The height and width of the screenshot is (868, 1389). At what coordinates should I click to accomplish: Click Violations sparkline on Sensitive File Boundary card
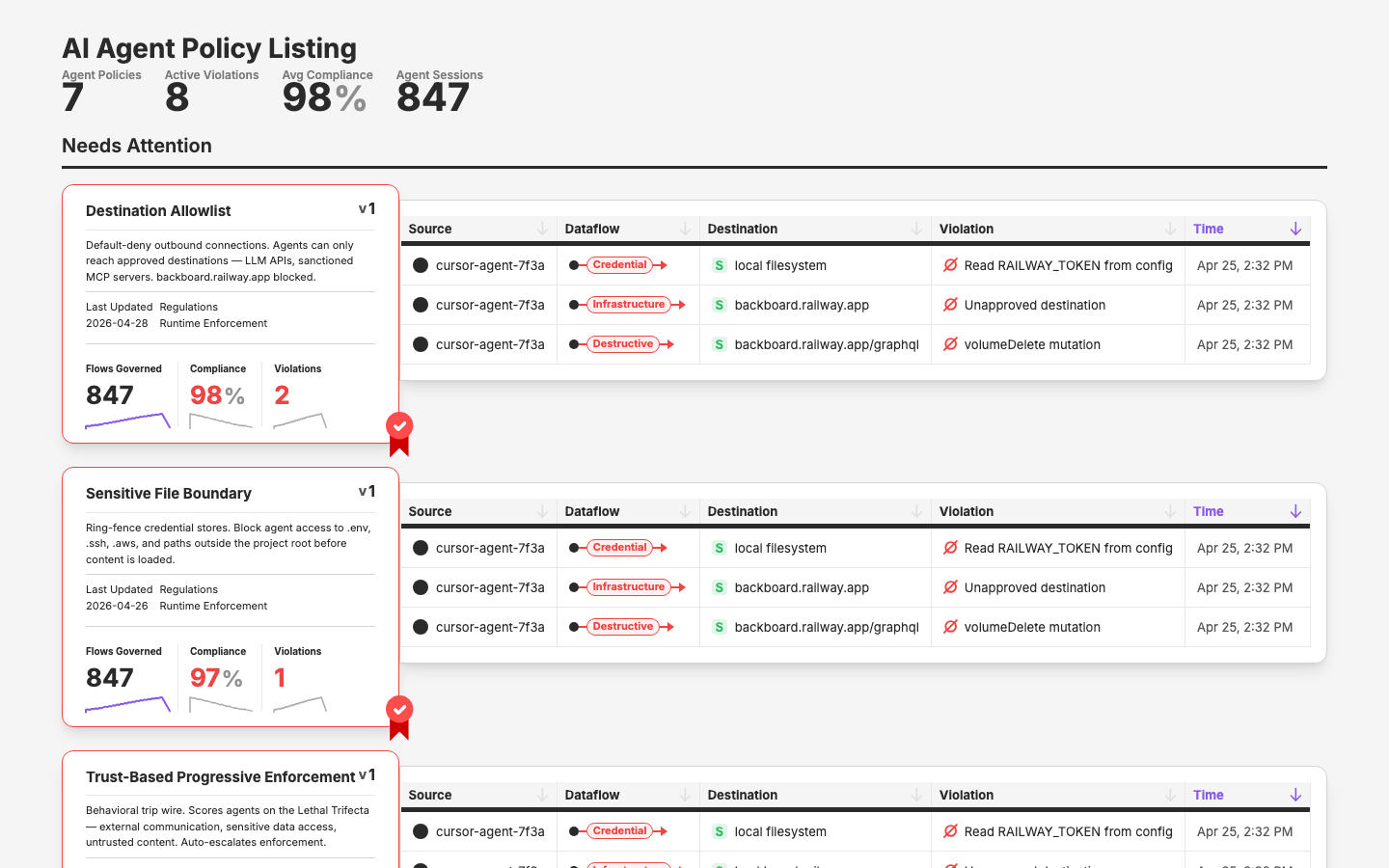(x=300, y=704)
